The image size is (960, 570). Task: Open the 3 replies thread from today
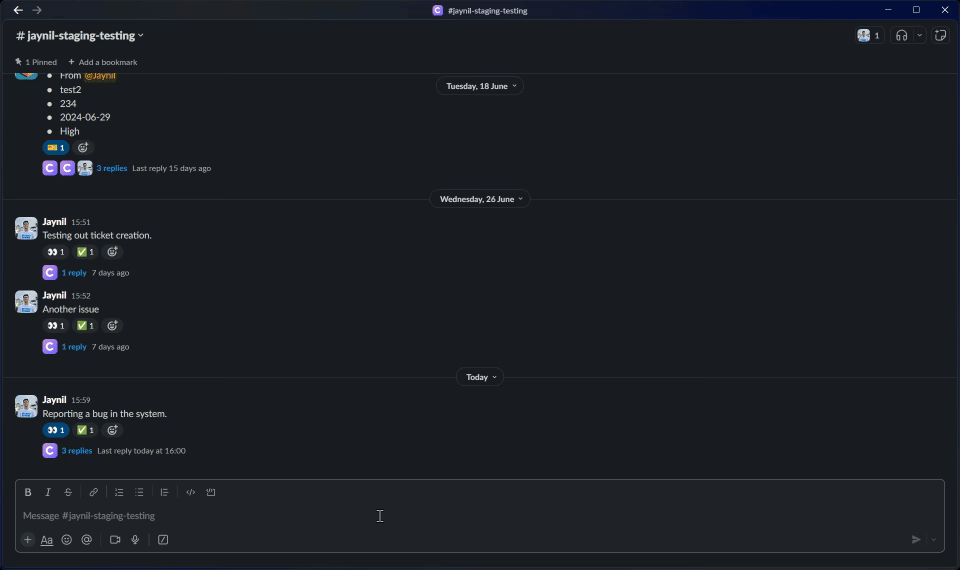coord(77,451)
